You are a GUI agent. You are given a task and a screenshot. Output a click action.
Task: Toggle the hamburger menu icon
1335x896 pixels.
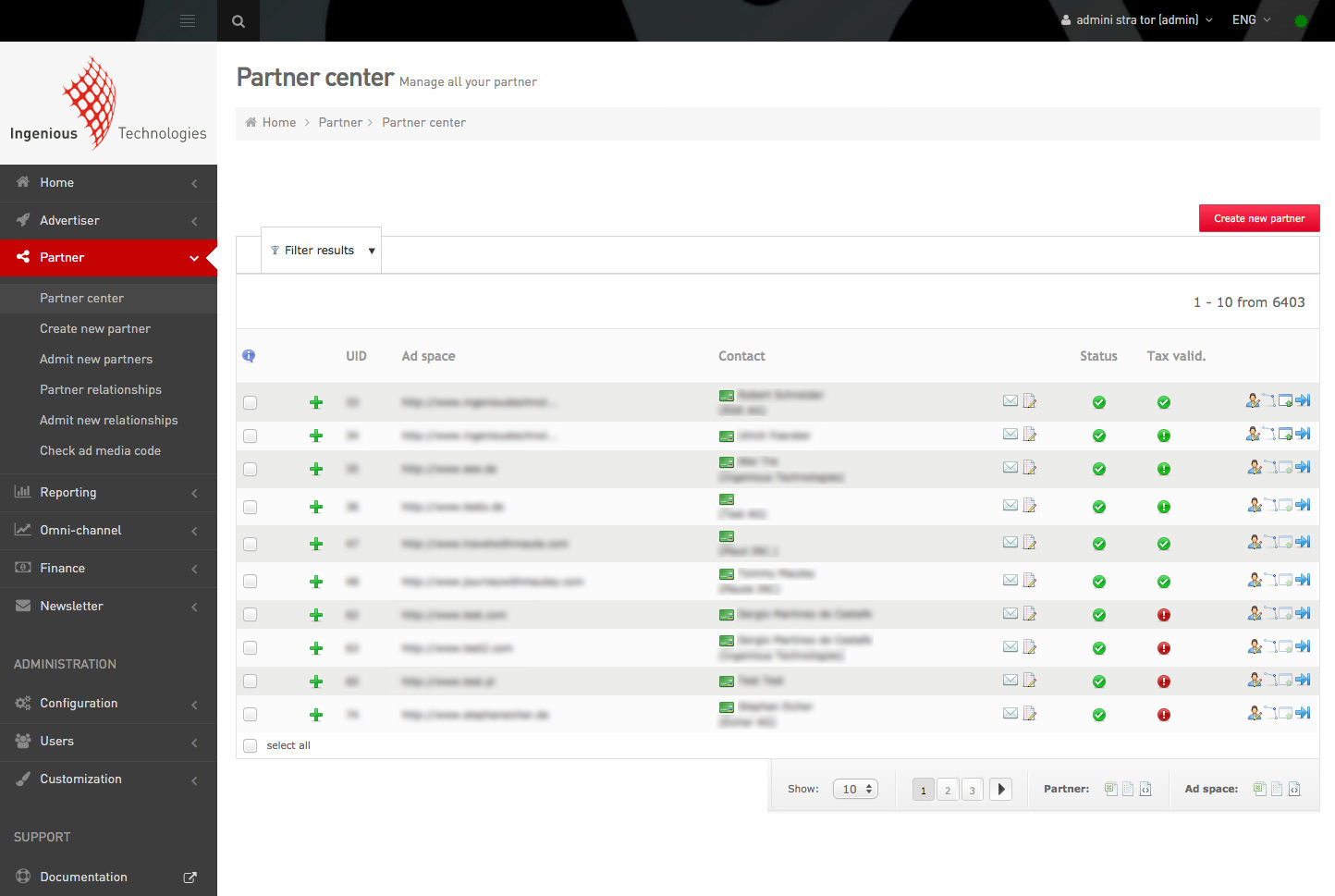[188, 20]
